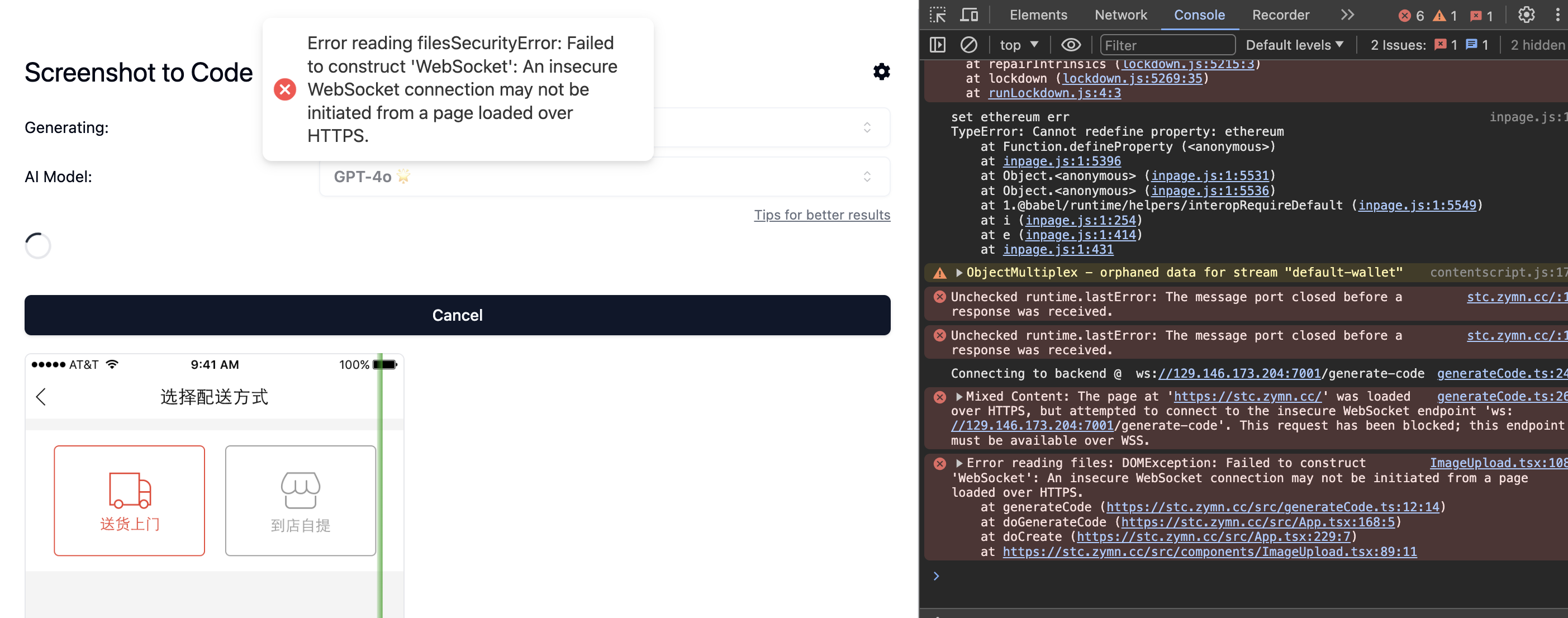Select the 送货上门 delivery option card
This screenshot has height=618, width=1568.
(x=129, y=501)
